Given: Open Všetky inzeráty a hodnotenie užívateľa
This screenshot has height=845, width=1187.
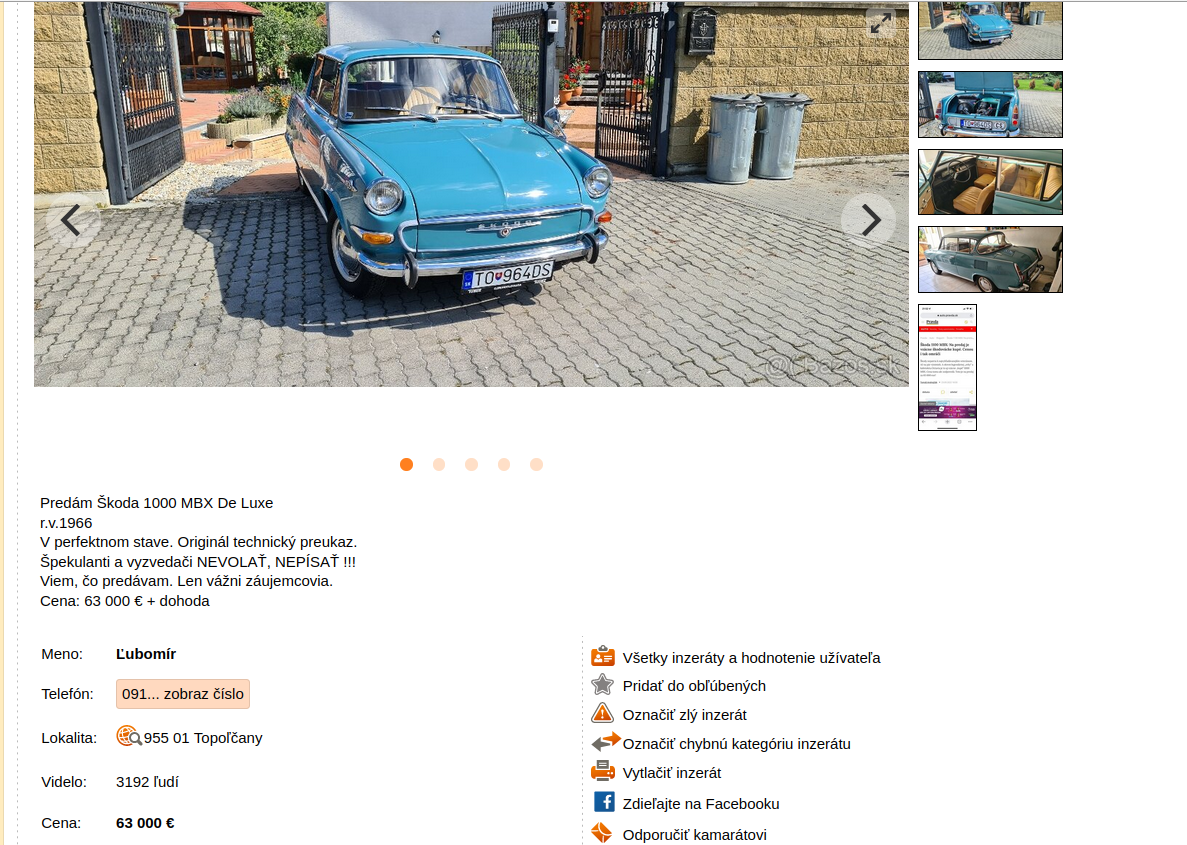Looking at the screenshot, I should tap(751, 658).
